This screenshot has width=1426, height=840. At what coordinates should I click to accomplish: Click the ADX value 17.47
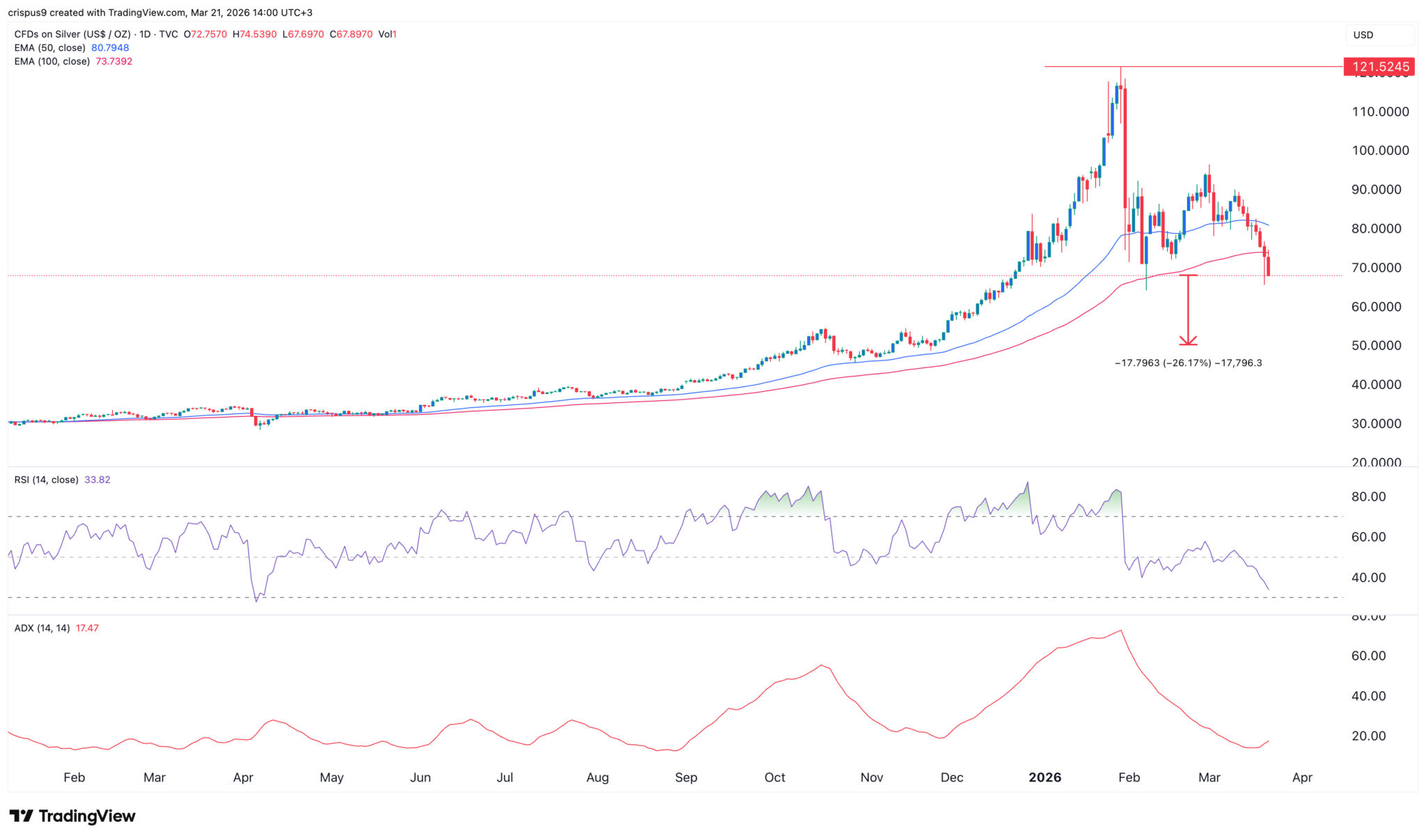point(87,628)
